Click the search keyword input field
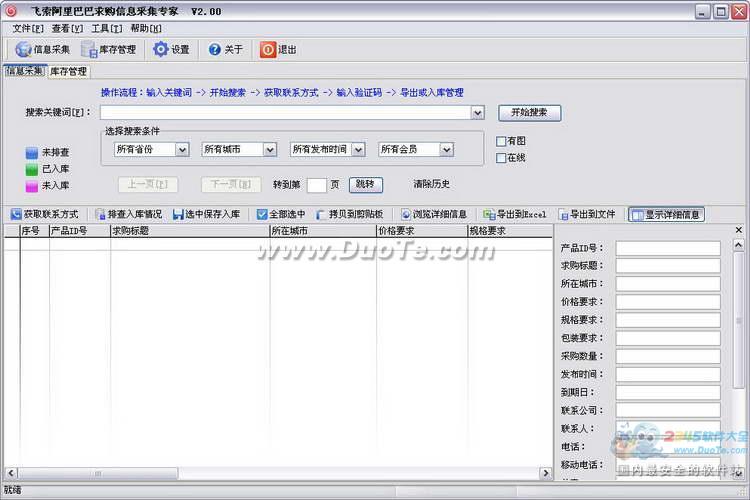750x500 pixels. click(x=286, y=113)
